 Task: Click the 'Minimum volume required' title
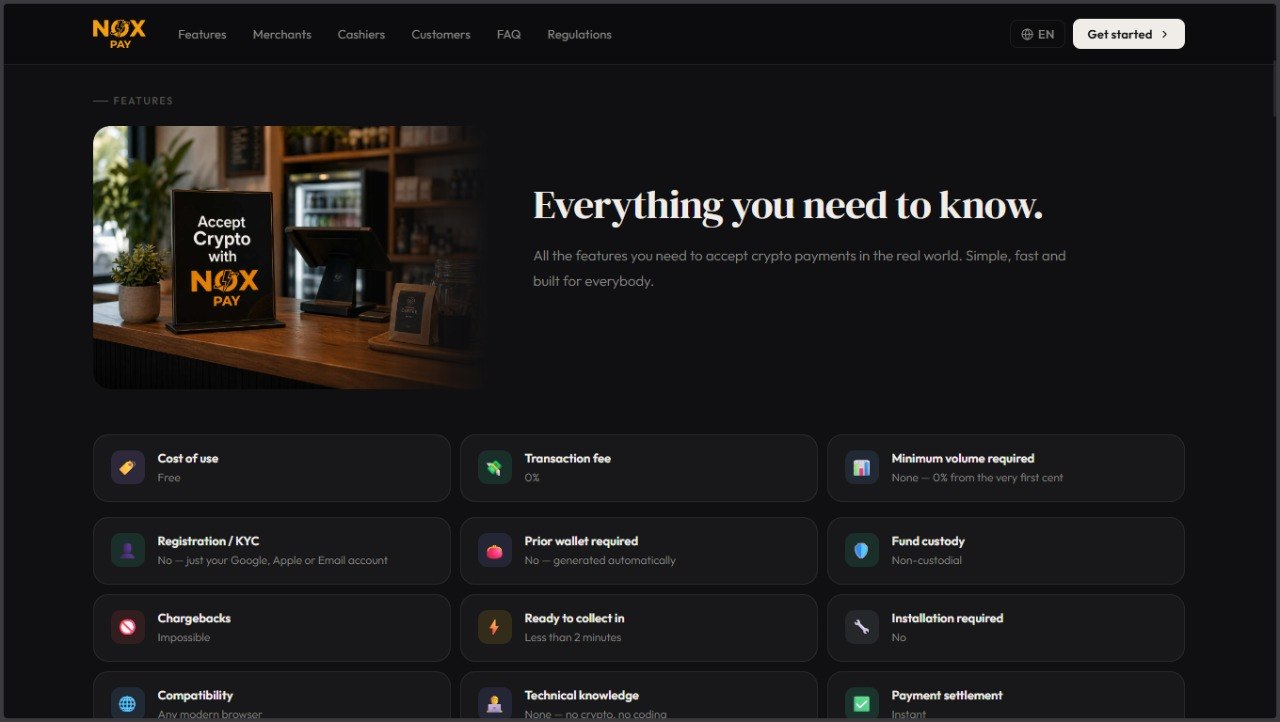pyautogui.click(x=963, y=458)
